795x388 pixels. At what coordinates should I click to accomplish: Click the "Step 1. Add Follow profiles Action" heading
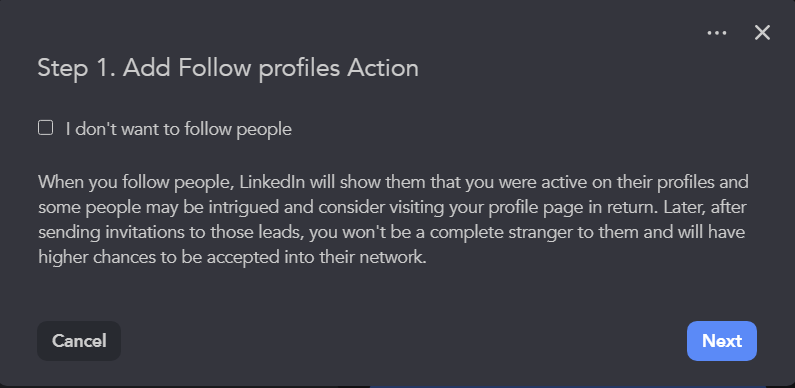[x=228, y=68]
